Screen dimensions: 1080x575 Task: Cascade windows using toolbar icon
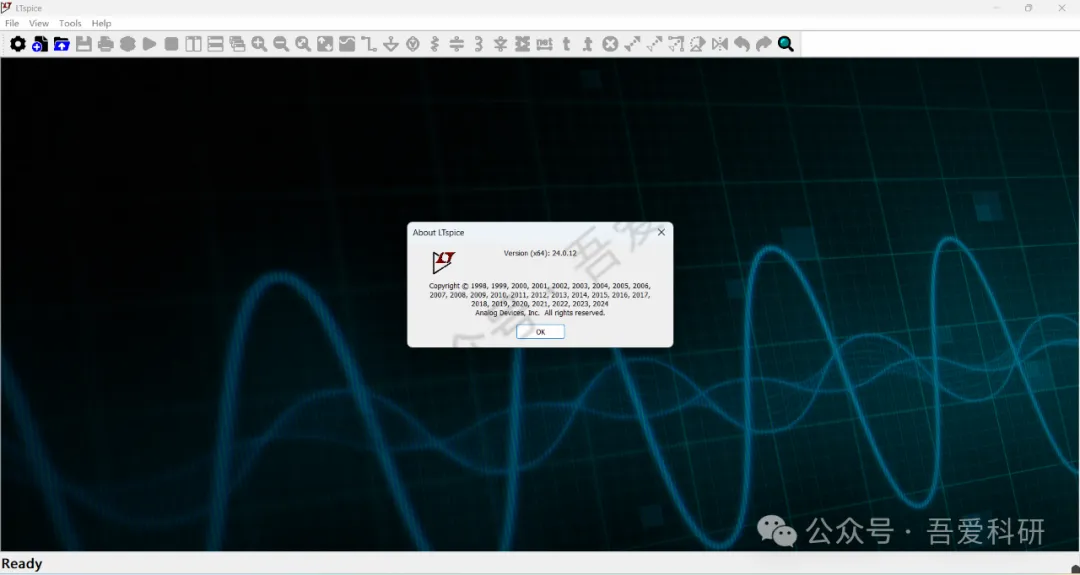point(238,44)
